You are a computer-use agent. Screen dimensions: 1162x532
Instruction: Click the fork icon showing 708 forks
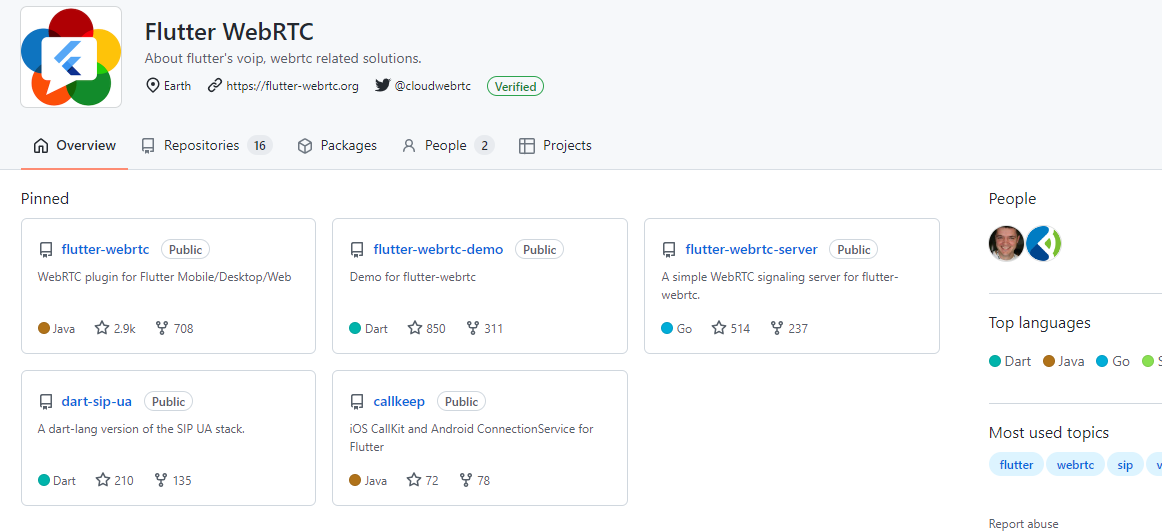161,327
